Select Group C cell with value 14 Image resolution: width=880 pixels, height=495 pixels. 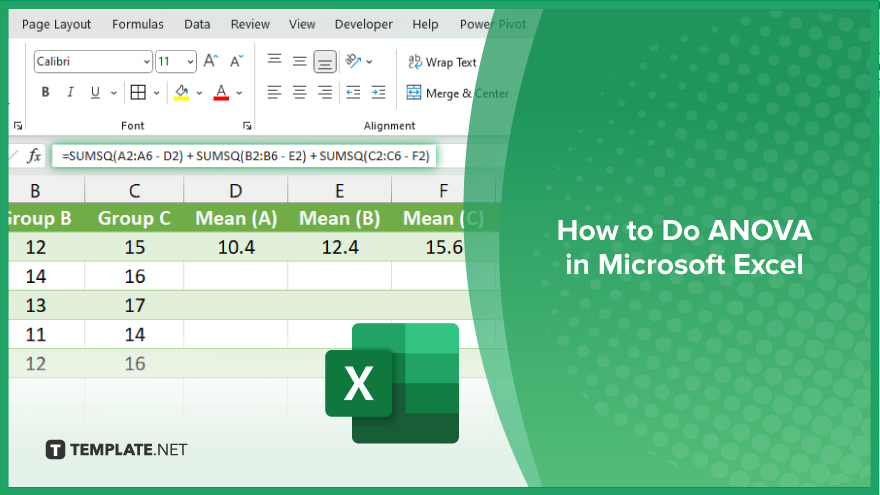tap(134, 334)
